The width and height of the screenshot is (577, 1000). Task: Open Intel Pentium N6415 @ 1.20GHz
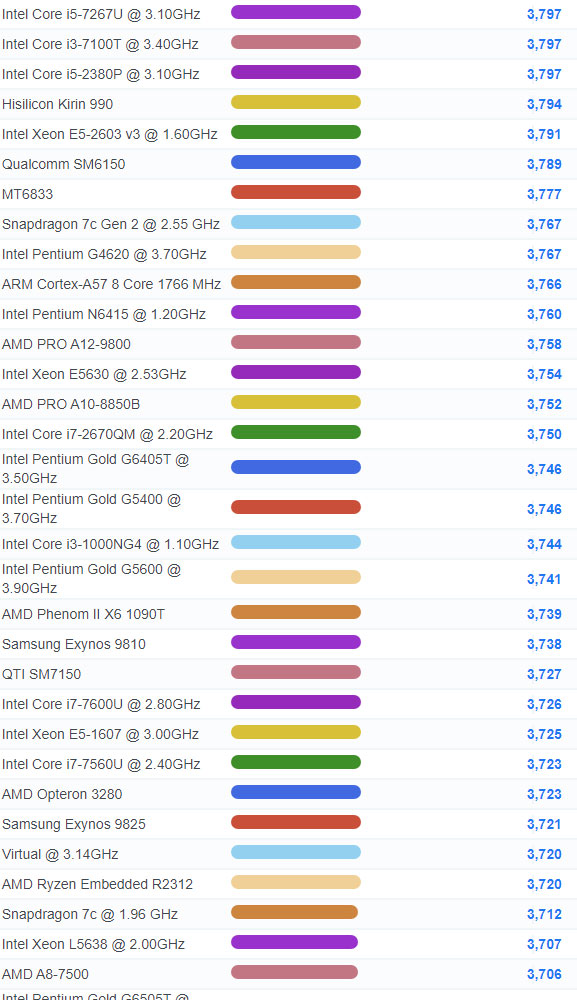(104, 314)
